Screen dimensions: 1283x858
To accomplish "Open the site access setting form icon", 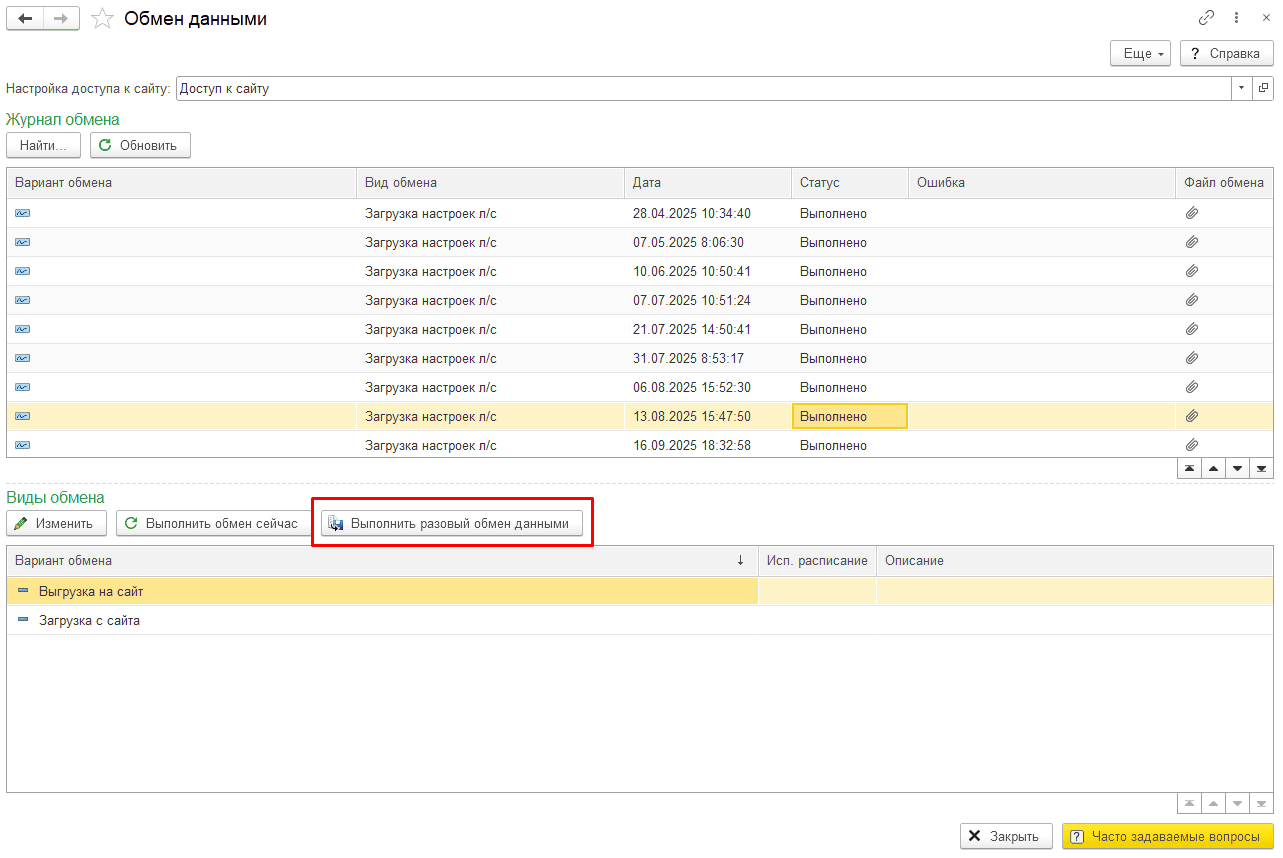I will tap(1264, 88).
